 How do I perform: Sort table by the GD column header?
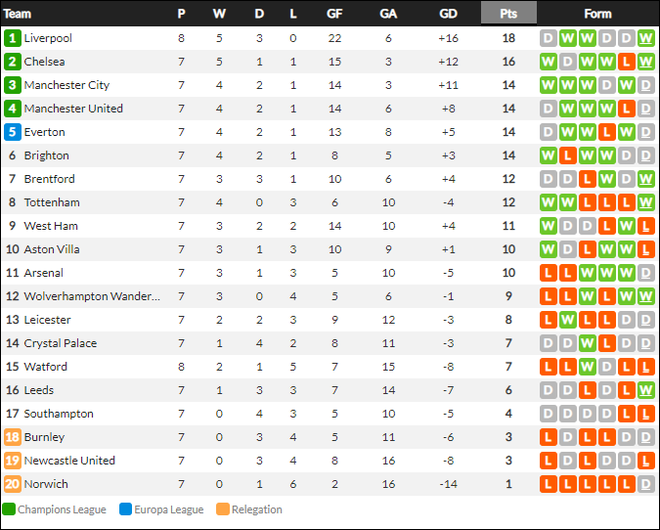point(448,14)
